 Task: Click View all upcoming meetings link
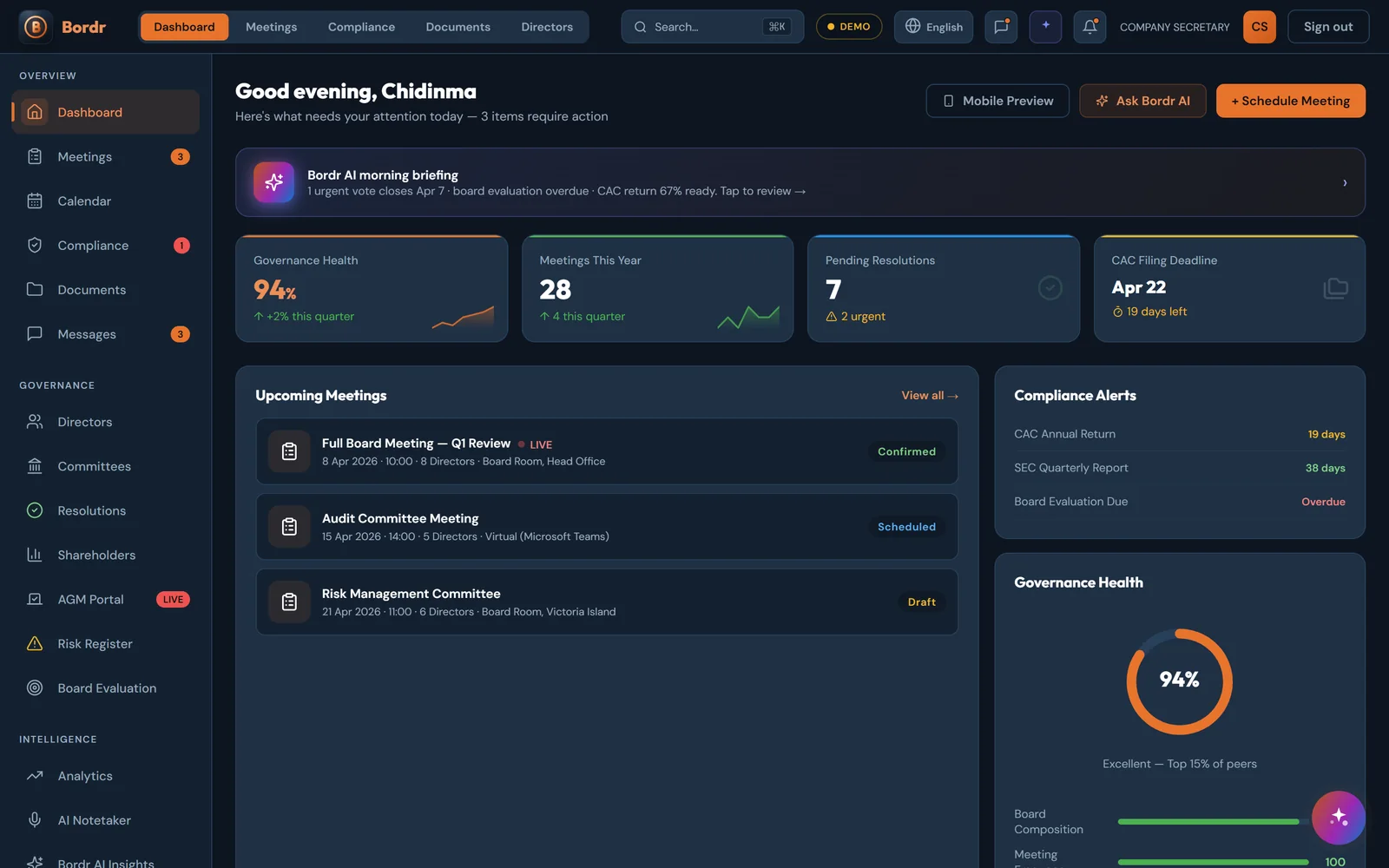pos(929,396)
